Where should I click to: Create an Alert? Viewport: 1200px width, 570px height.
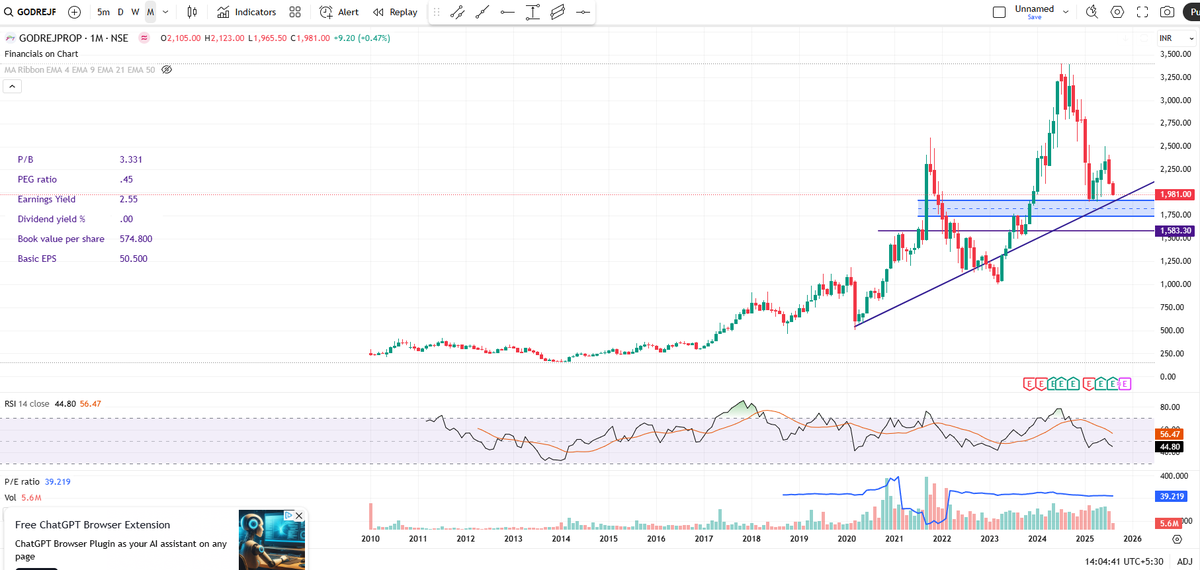pyautogui.click(x=339, y=12)
